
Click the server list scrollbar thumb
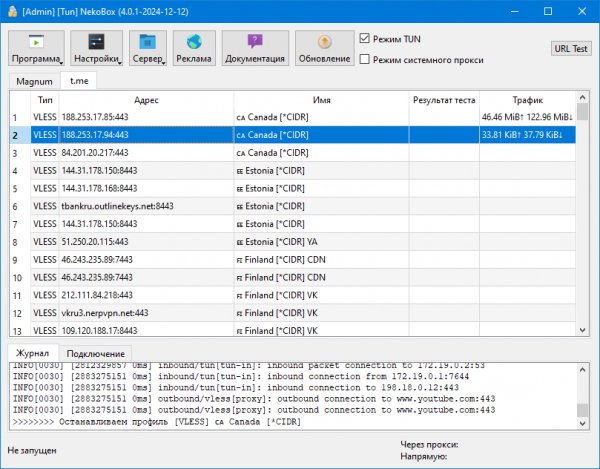582,112
